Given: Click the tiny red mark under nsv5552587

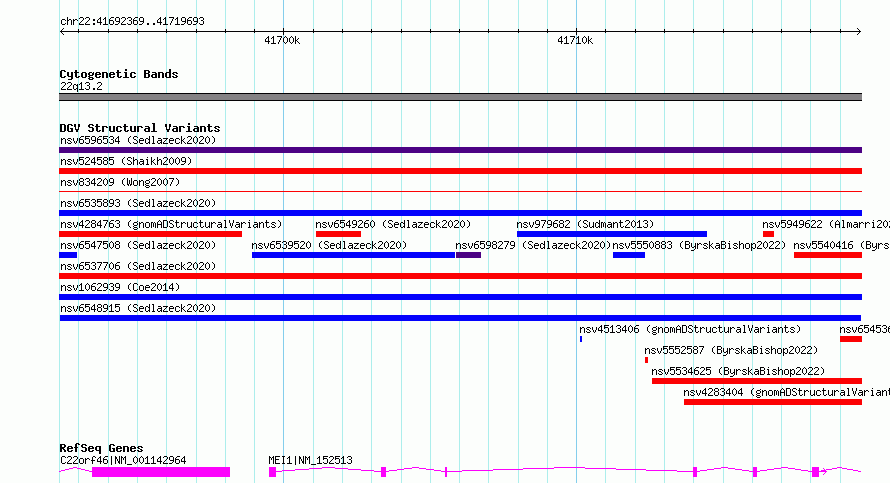Looking at the screenshot, I should pos(646,360).
